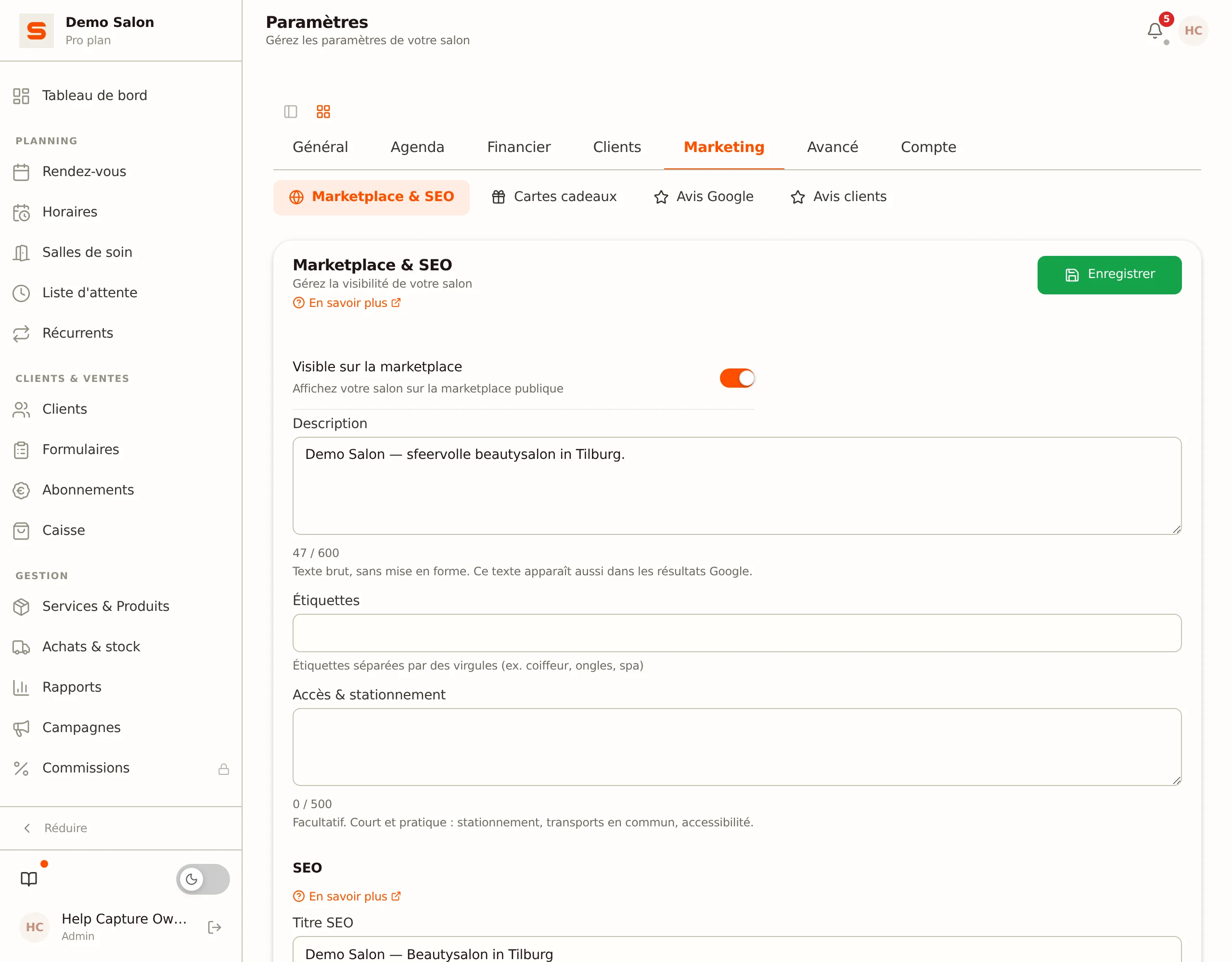Open locked Commissions item

[x=121, y=768]
